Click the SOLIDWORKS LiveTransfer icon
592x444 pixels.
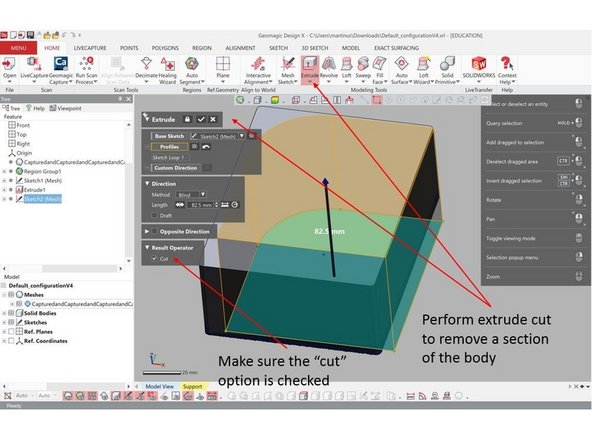point(479,63)
